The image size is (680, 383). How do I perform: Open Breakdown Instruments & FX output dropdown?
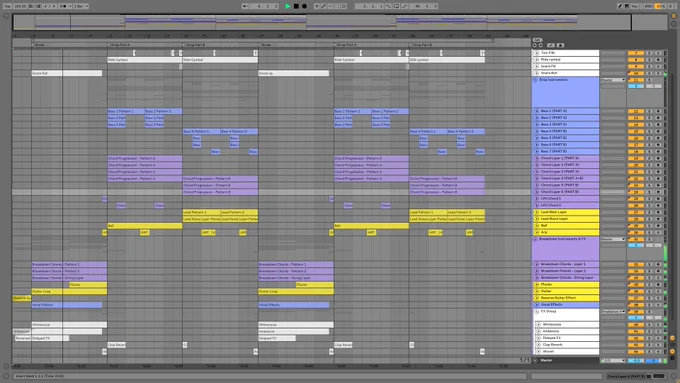(x=613, y=239)
